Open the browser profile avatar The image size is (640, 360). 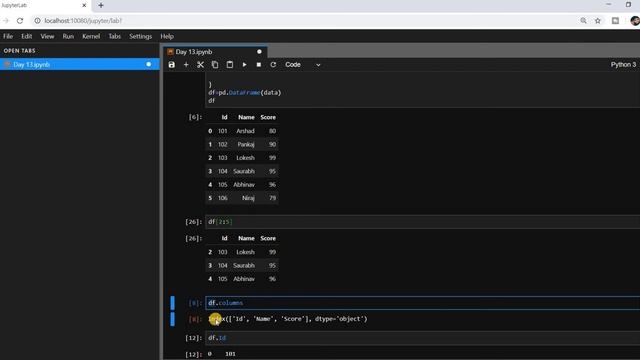[635, 20]
